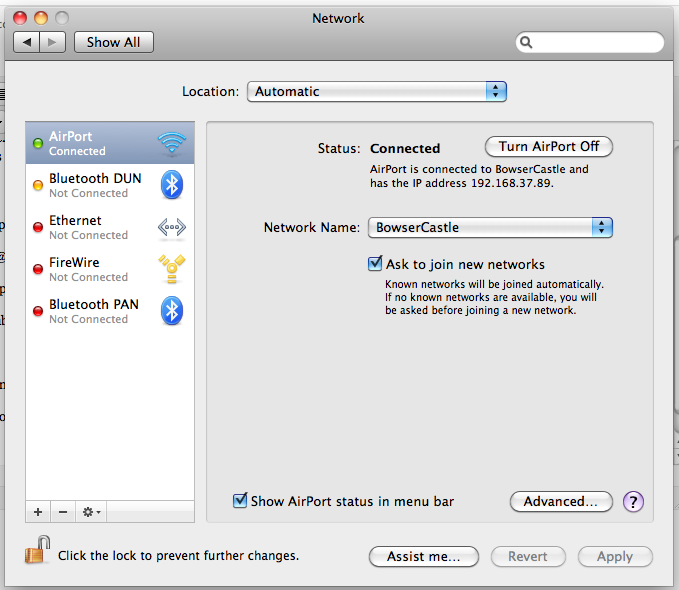Select the Bluetooth DUN service
Viewport: 679px width, 590px height.
point(110,185)
